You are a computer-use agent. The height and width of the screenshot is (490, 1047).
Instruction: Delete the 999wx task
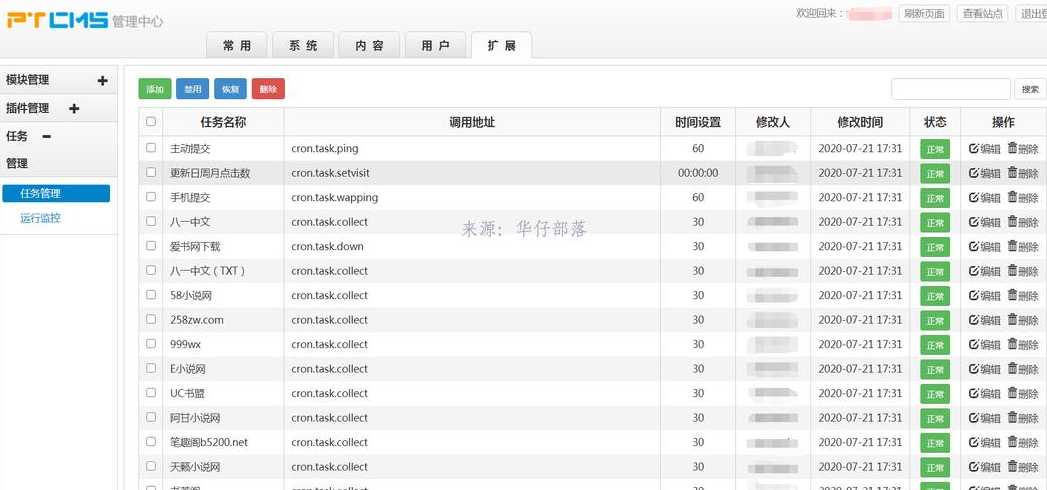tap(1023, 344)
